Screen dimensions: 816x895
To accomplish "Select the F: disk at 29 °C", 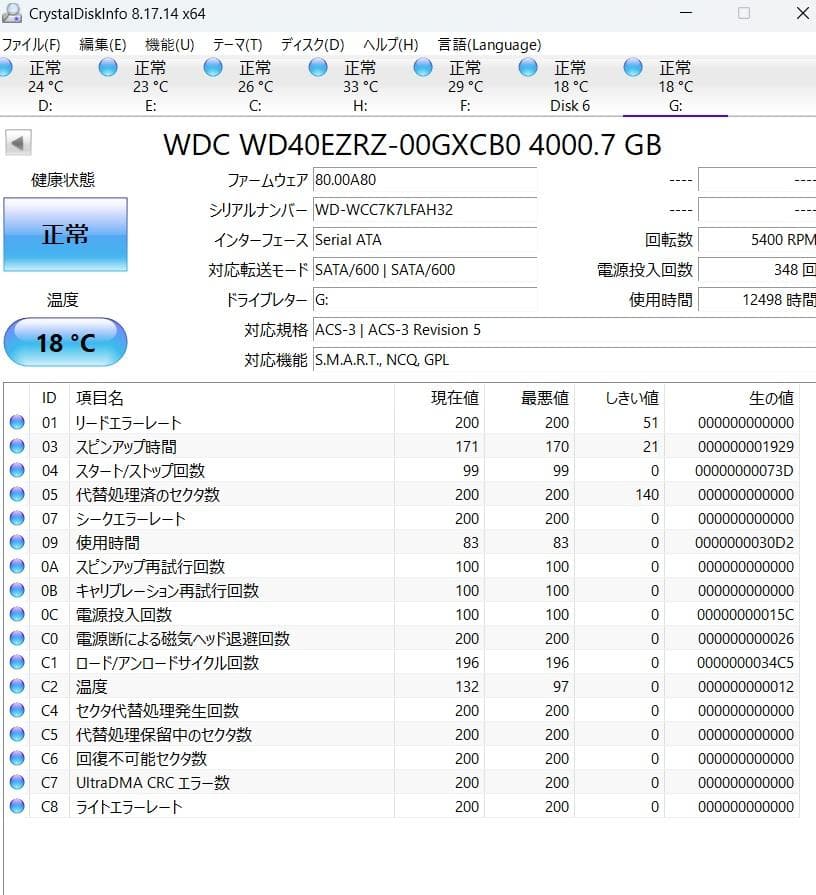I will (x=464, y=86).
